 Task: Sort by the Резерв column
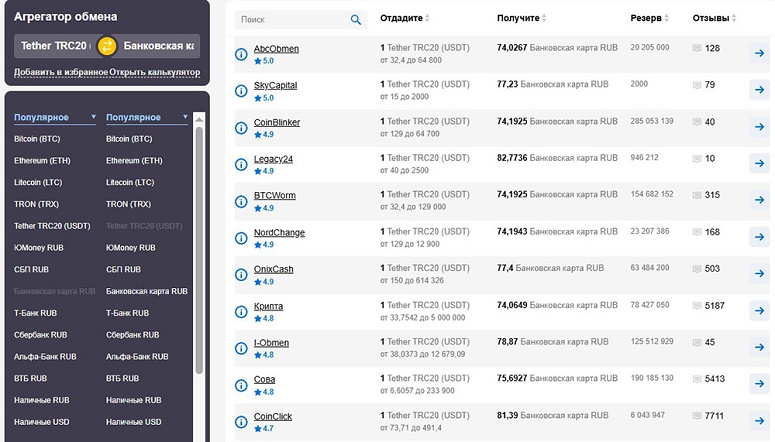(x=649, y=18)
